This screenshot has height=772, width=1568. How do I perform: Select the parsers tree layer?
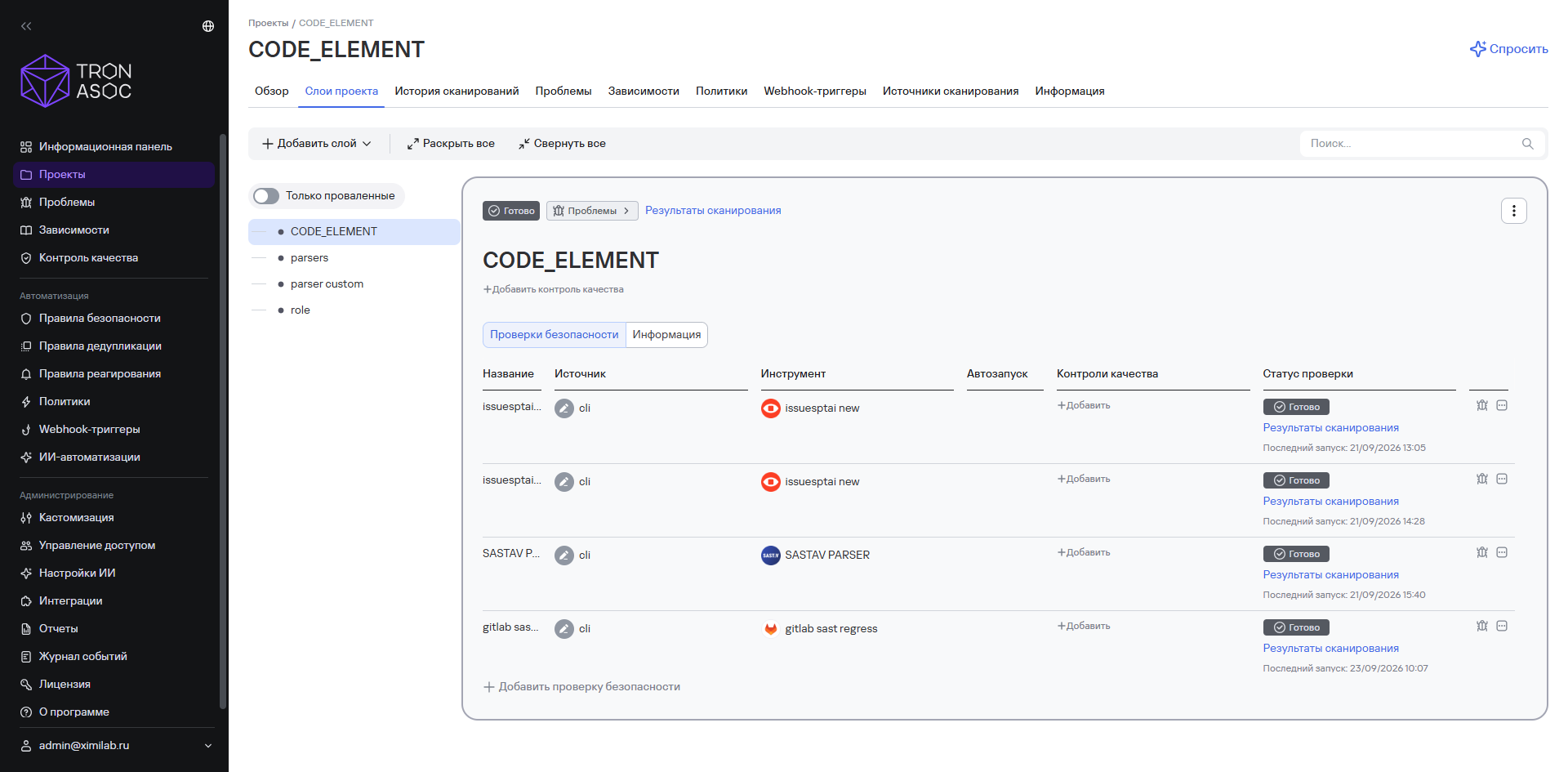pyautogui.click(x=310, y=258)
